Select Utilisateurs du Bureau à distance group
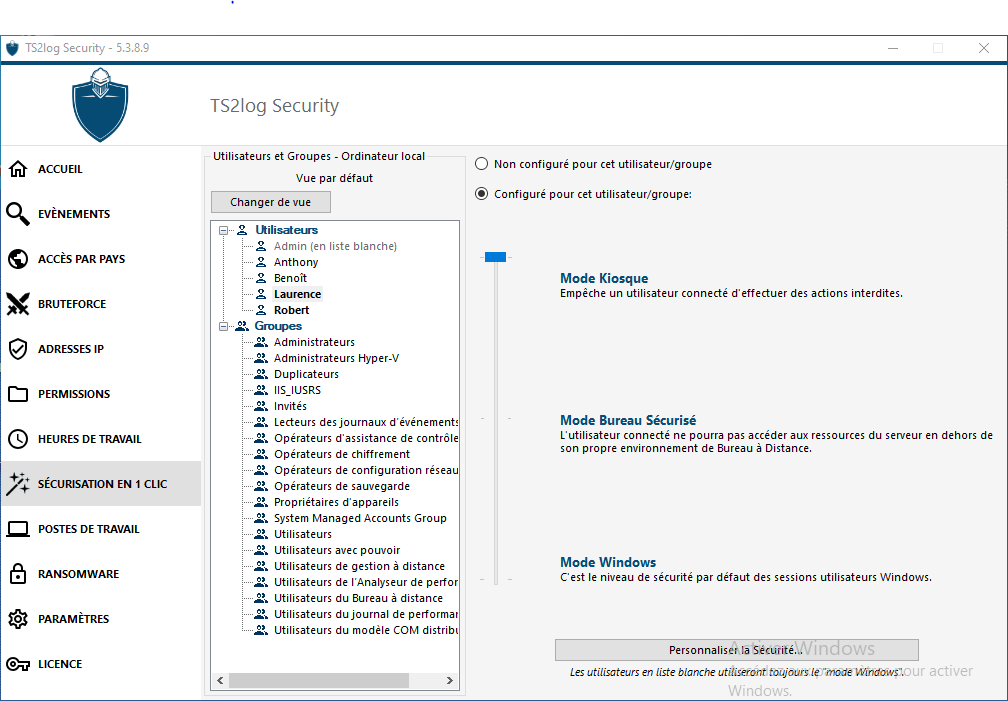1008x701 pixels. (358, 598)
